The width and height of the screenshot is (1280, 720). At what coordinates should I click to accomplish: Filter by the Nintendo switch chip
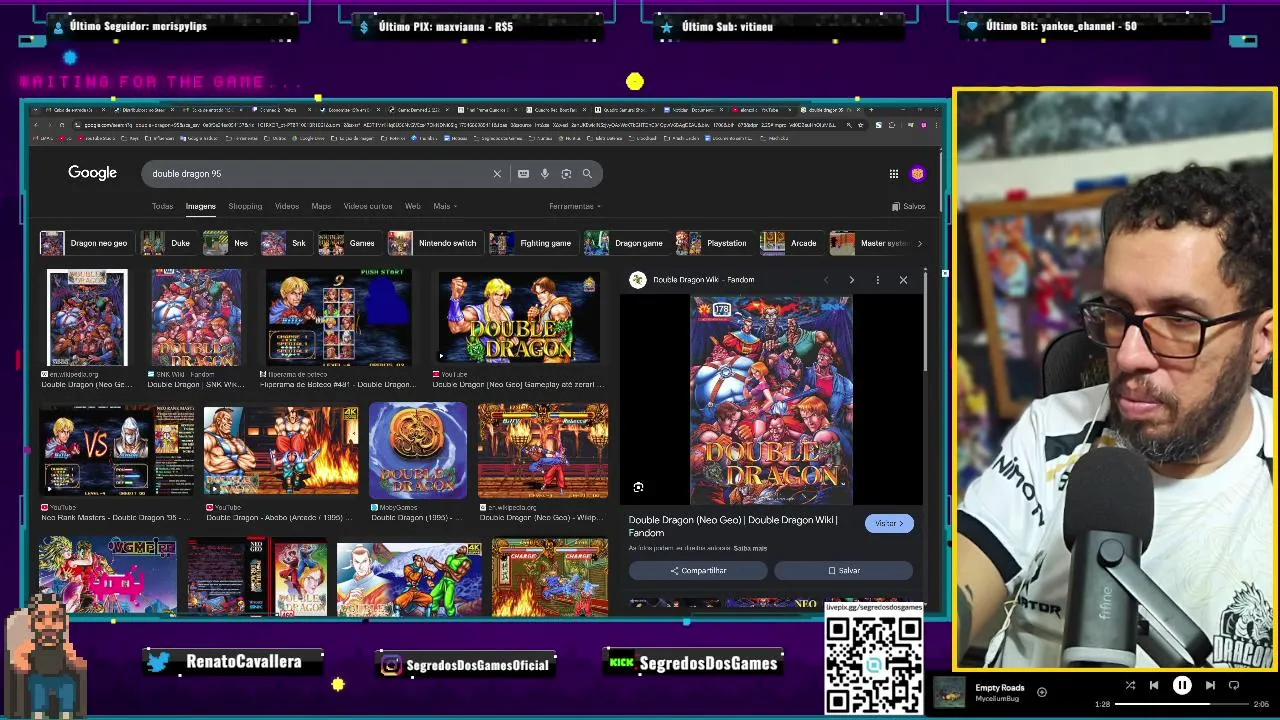[x=434, y=243]
